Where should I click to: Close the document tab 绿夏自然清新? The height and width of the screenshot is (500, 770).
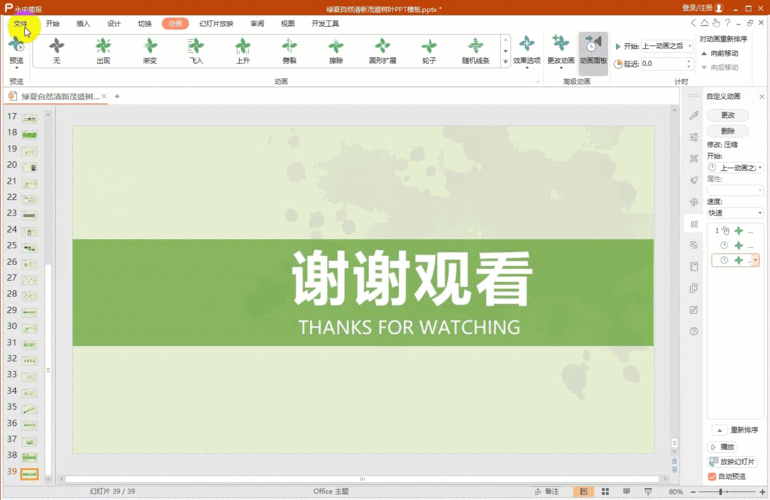(x=104, y=96)
